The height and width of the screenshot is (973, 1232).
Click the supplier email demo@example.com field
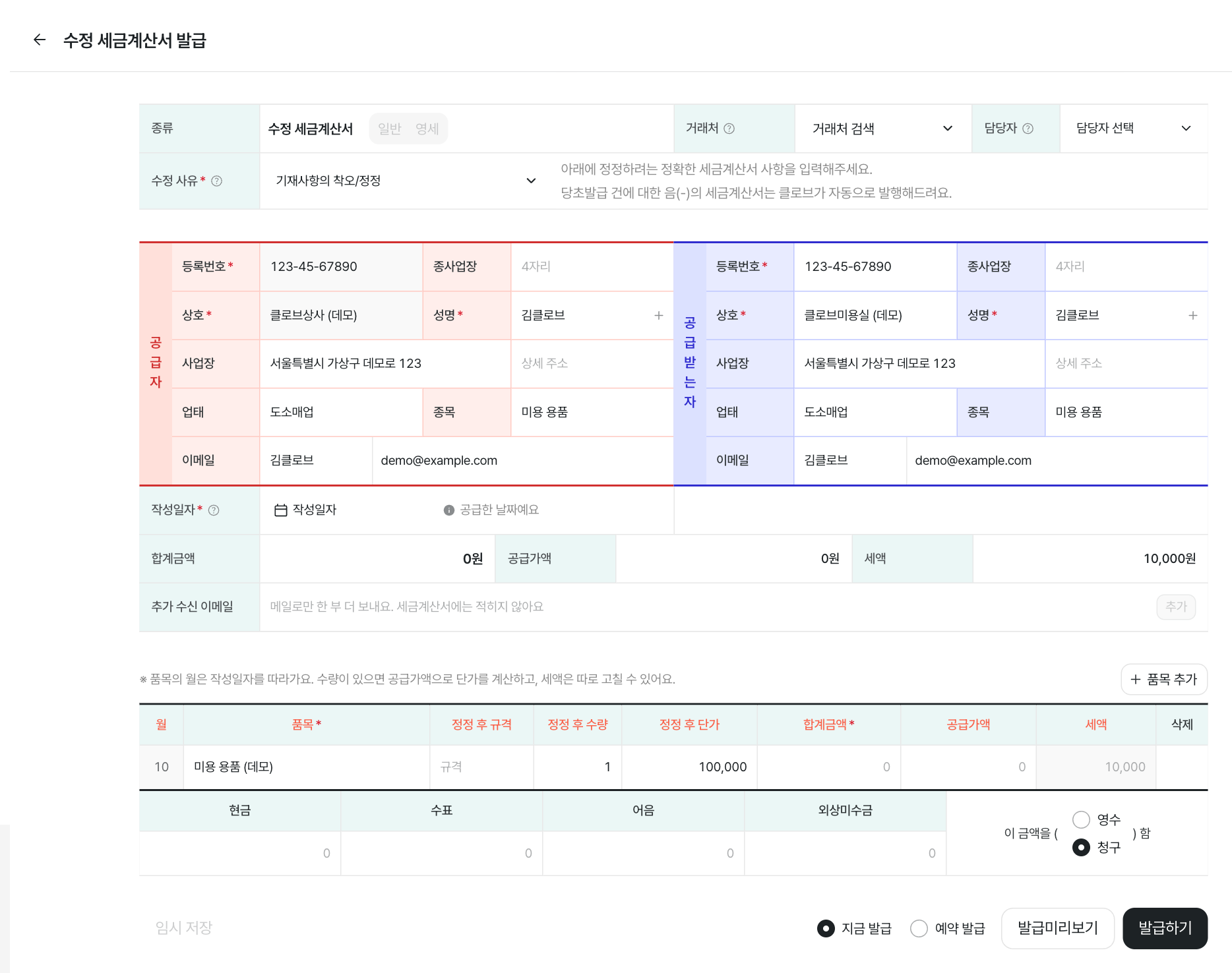[522, 460]
